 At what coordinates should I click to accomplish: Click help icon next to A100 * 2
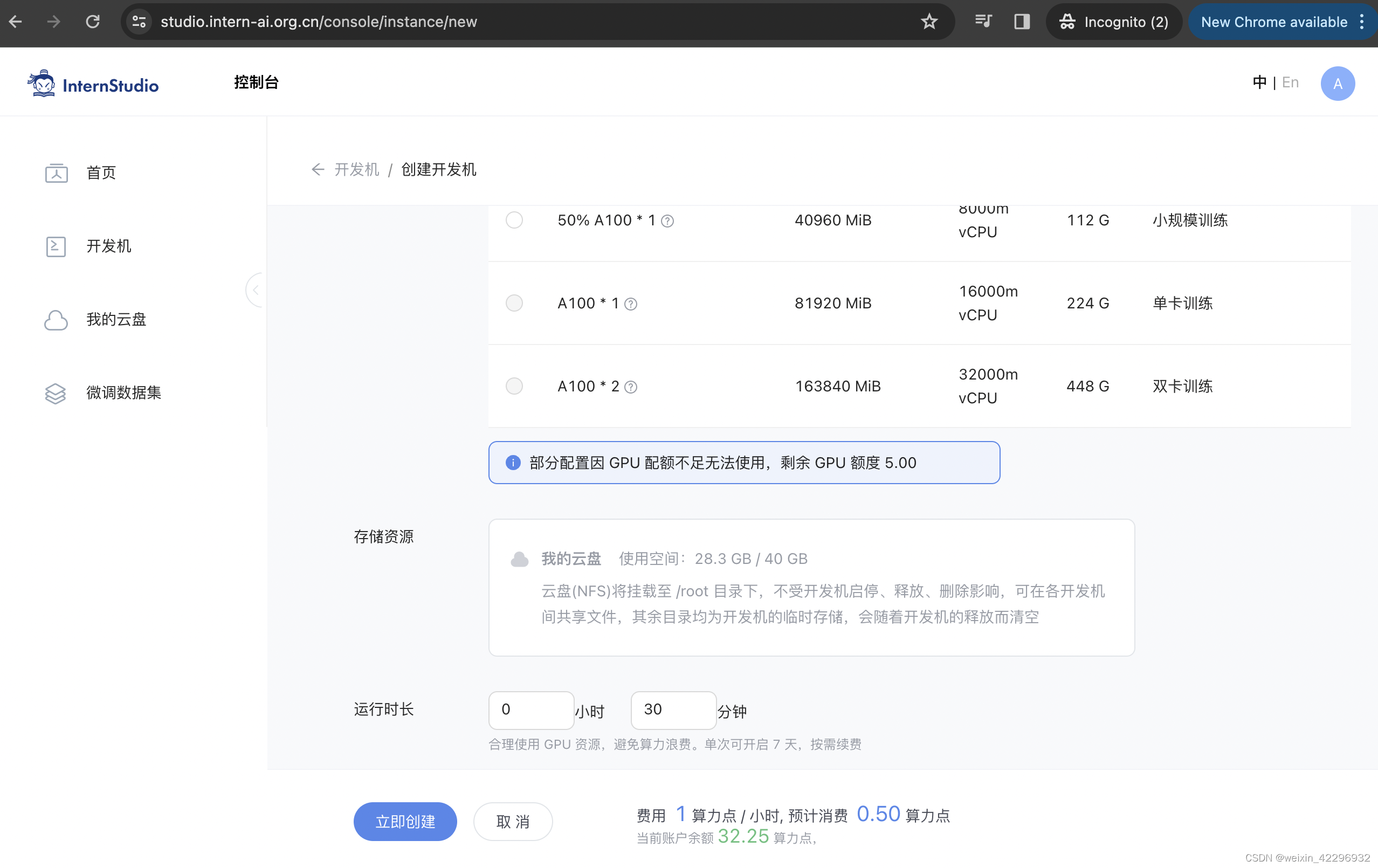tap(631, 388)
